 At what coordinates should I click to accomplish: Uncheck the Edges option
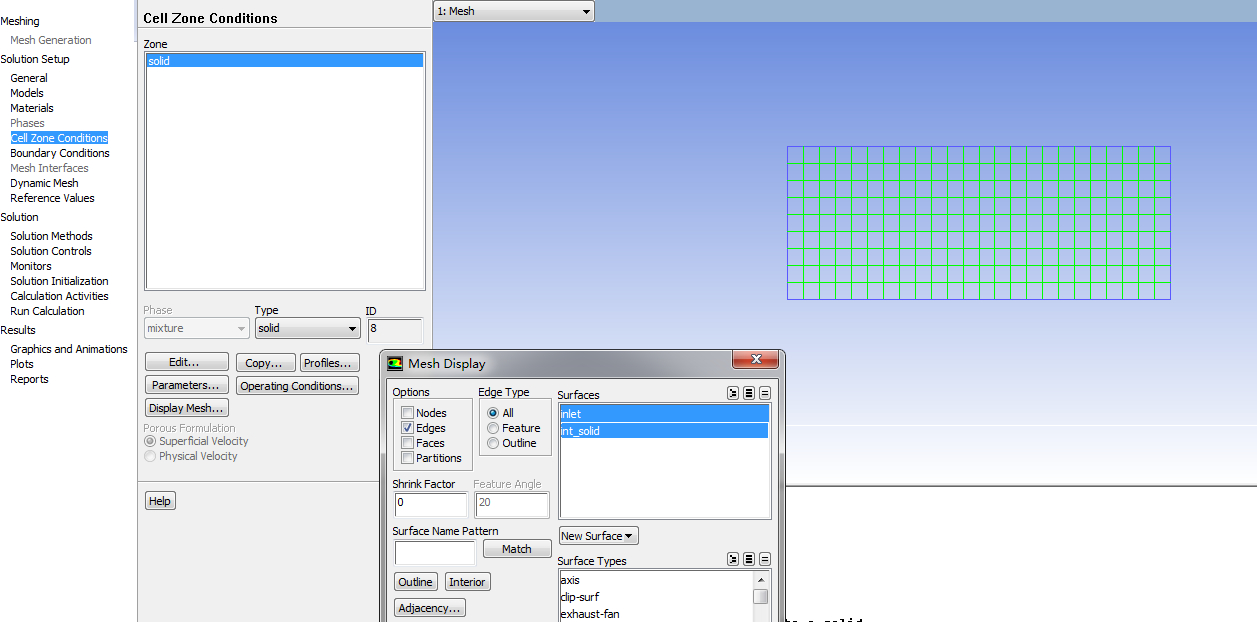click(x=407, y=428)
